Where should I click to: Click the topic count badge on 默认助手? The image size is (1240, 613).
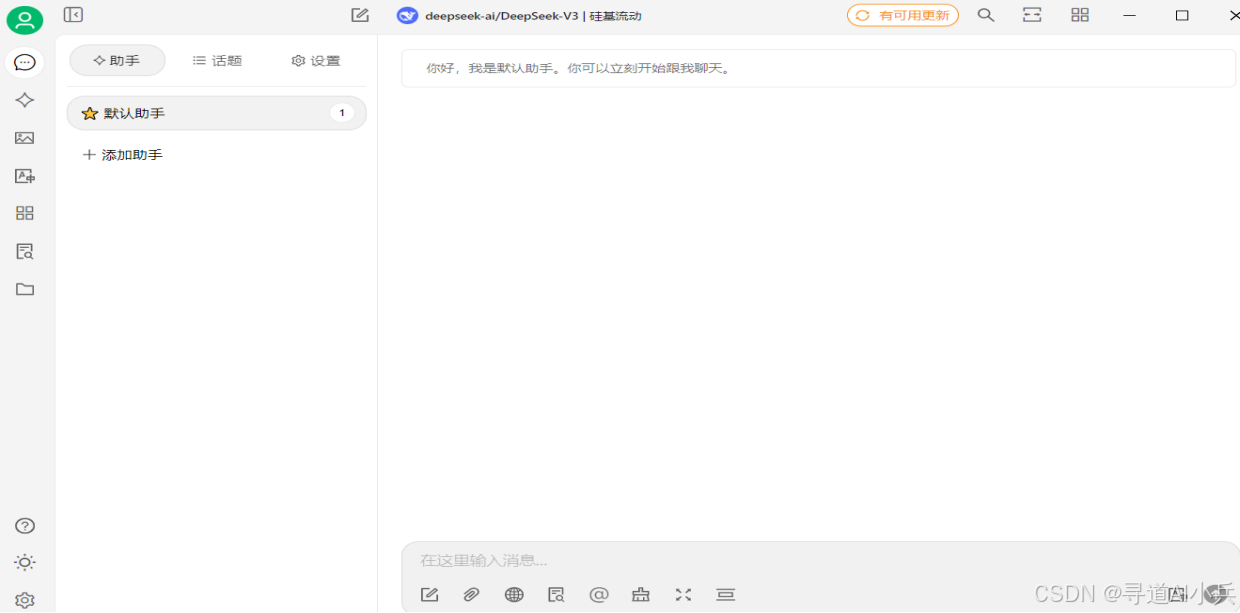(x=342, y=113)
